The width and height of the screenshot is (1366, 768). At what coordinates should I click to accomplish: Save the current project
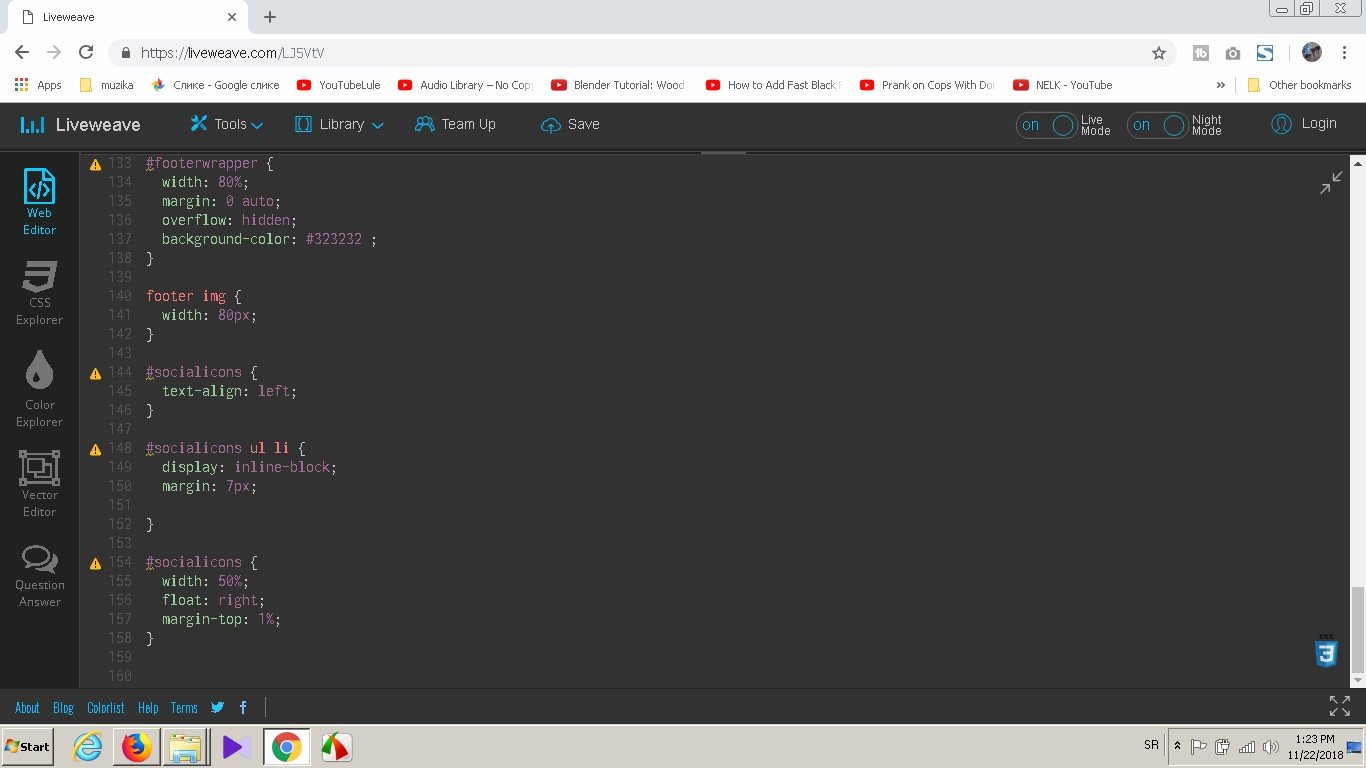click(569, 124)
